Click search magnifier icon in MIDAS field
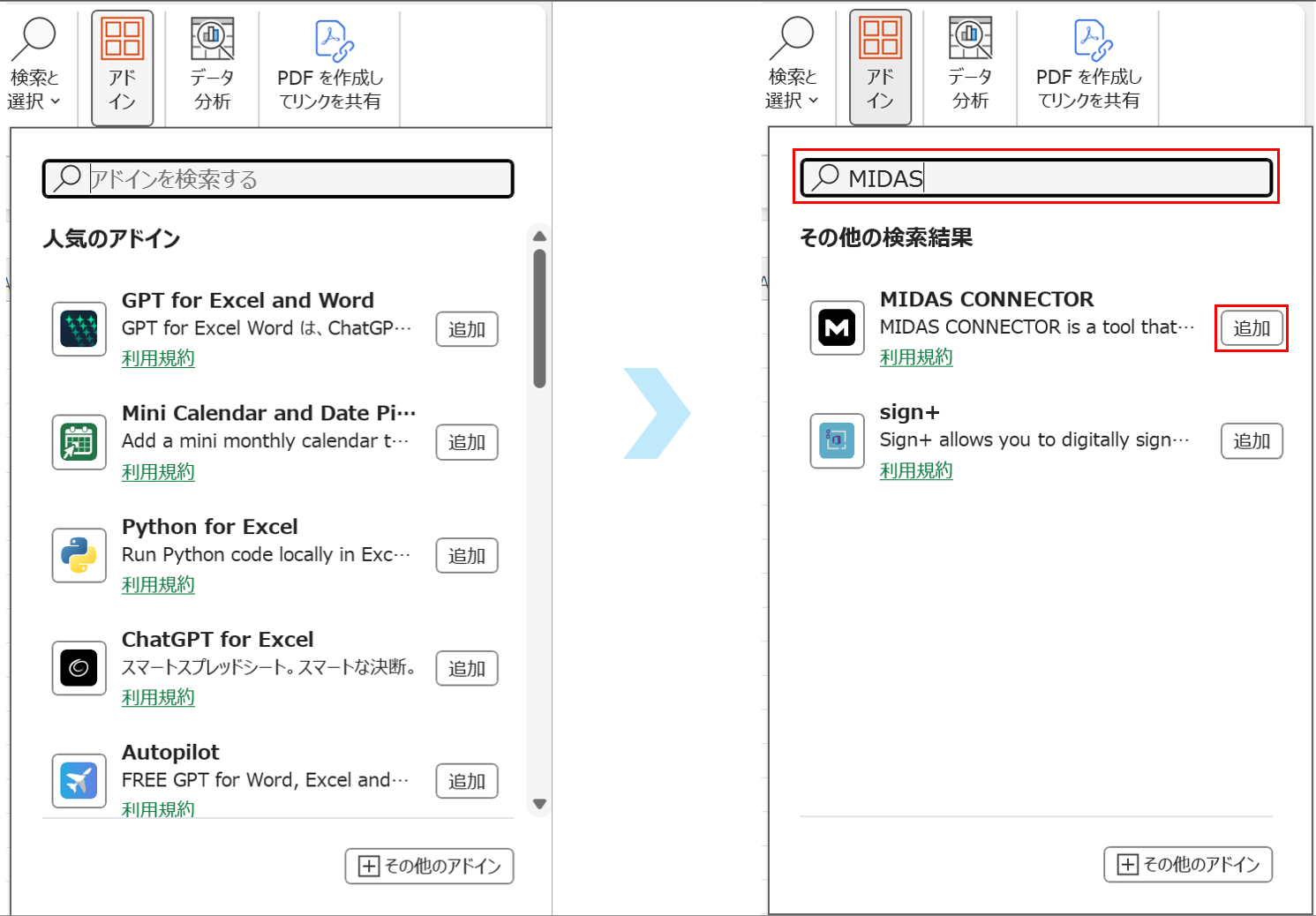This screenshot has width=1316, height=916. coord(825,176)
